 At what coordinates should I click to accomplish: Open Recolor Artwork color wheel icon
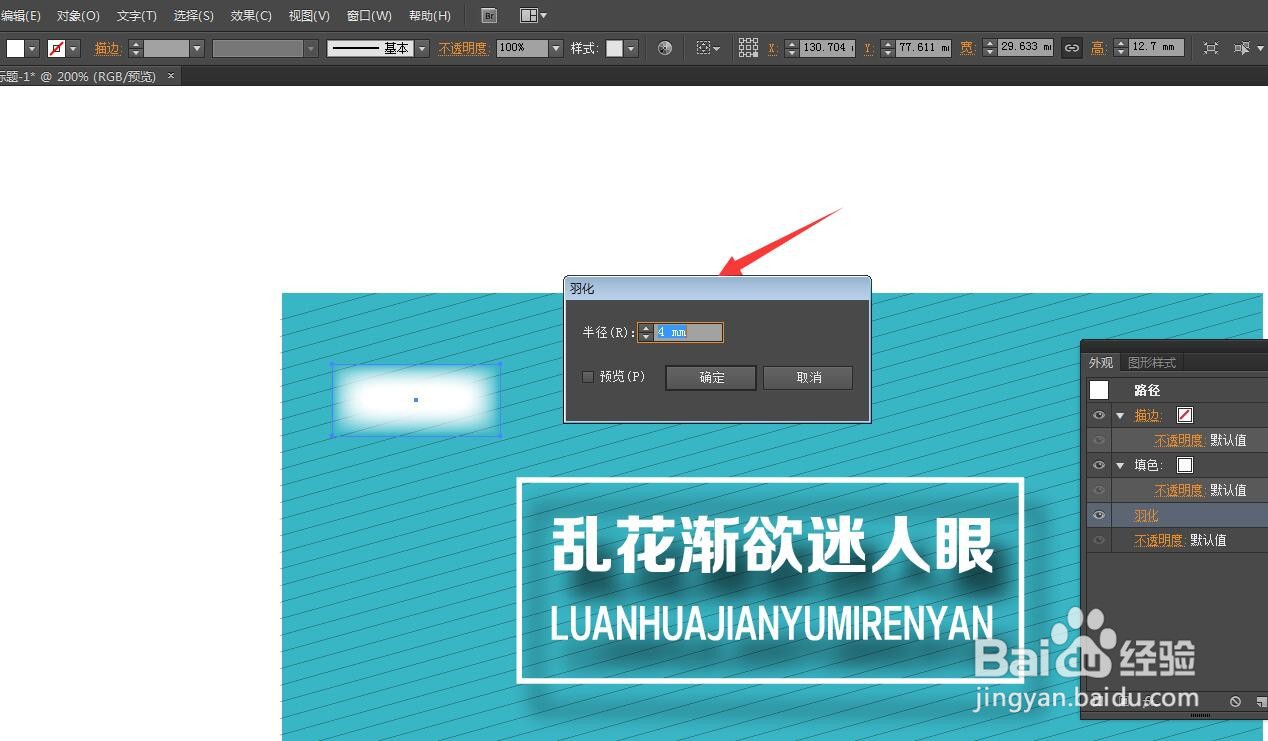pyautogui.click(x=664, y=47)
